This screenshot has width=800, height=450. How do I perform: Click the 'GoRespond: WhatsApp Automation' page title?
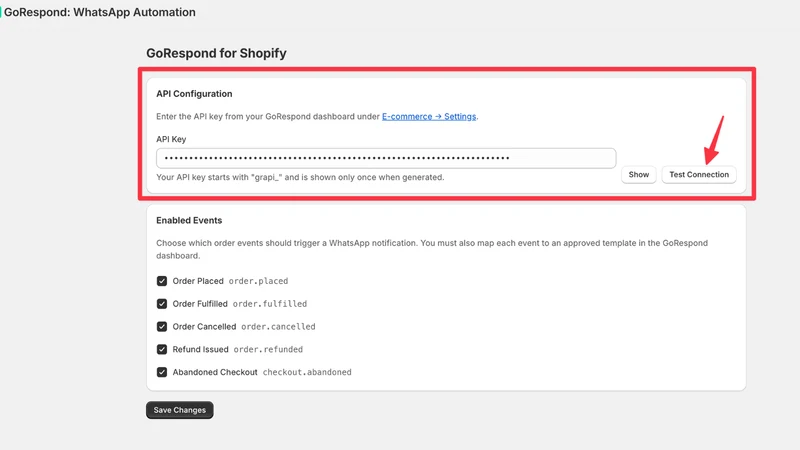coord(99,12)
